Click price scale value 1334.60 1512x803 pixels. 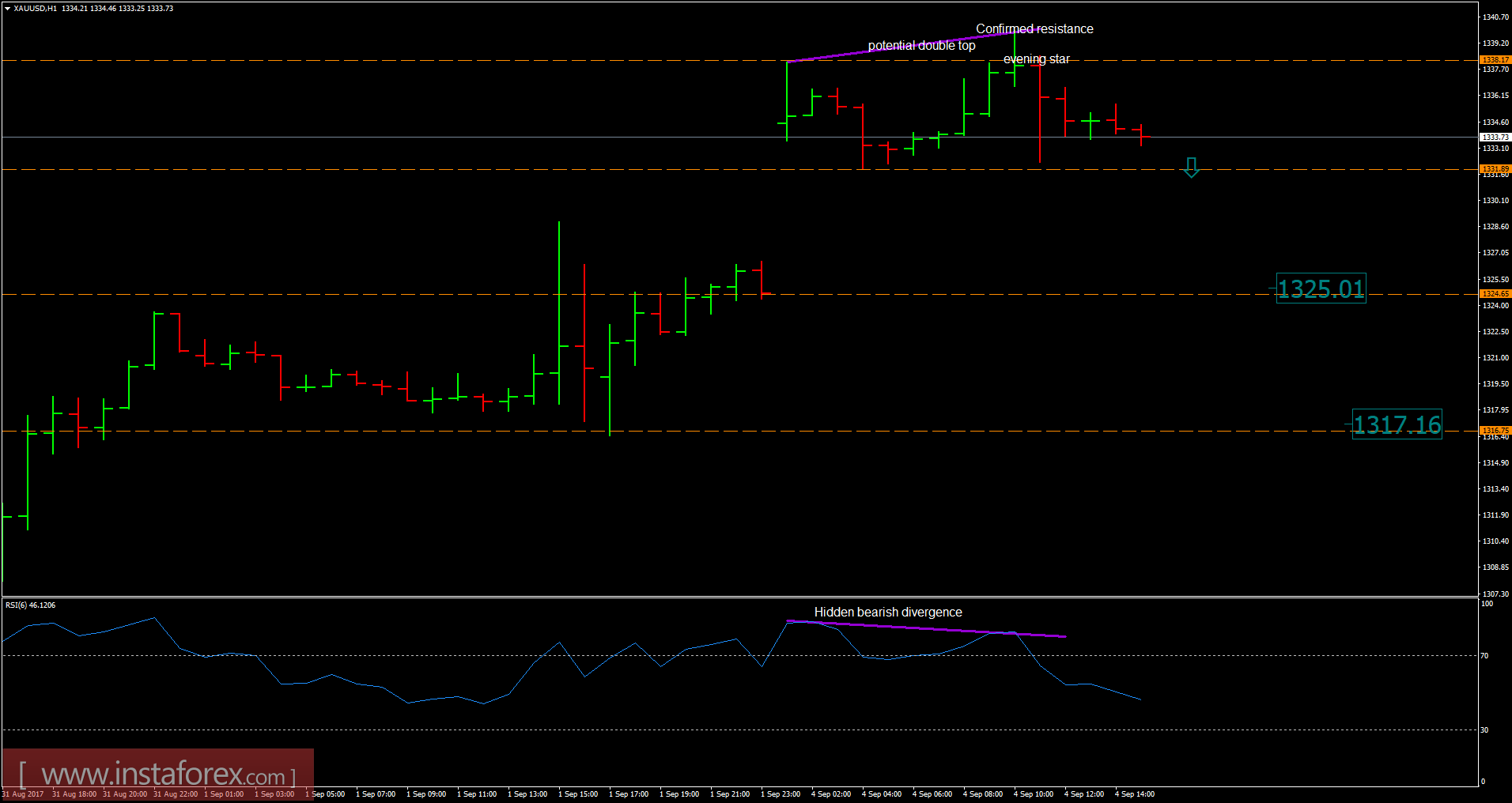(x=1495, y=123)
